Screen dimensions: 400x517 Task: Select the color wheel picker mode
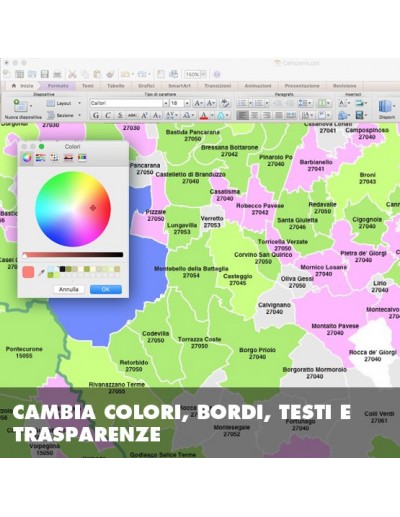[x=27, y=158]
